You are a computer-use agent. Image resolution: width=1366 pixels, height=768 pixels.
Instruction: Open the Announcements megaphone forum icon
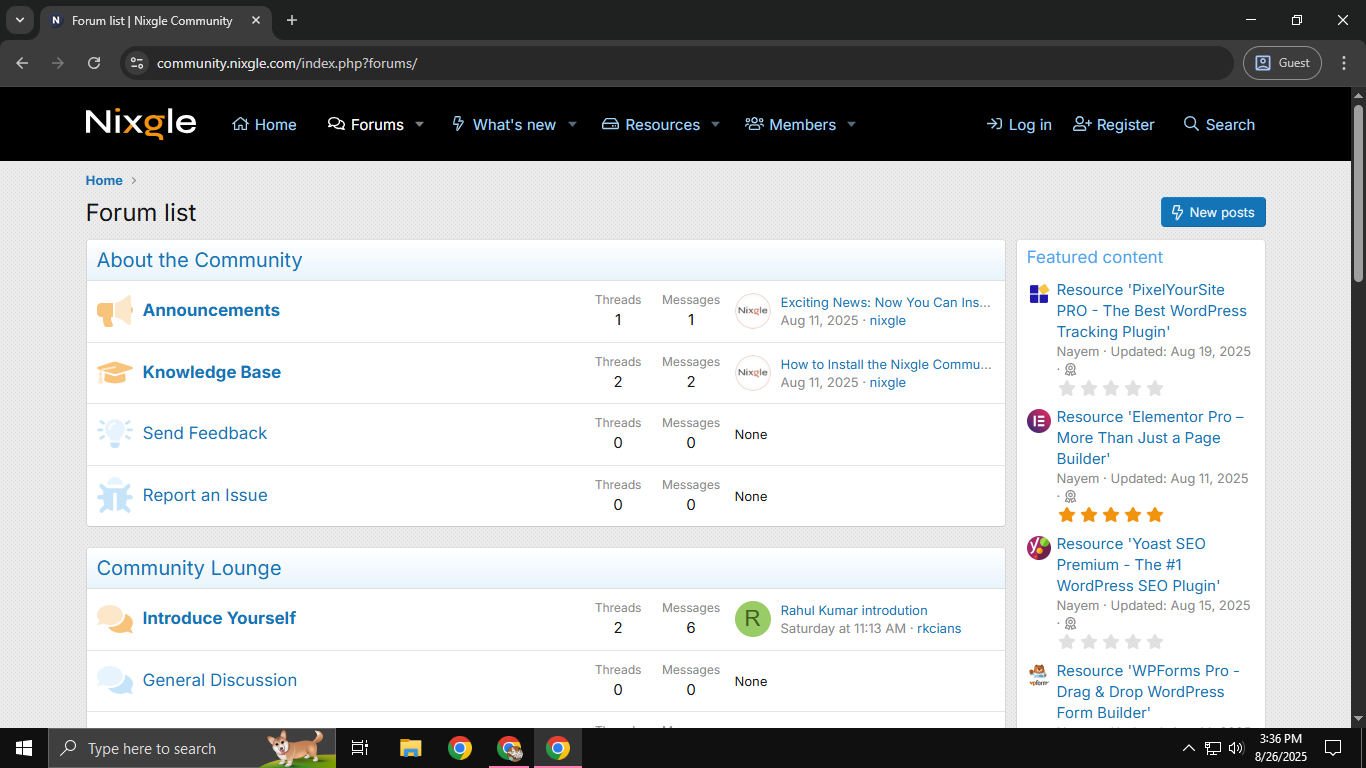pyautogui.click(x=115, y=311)
